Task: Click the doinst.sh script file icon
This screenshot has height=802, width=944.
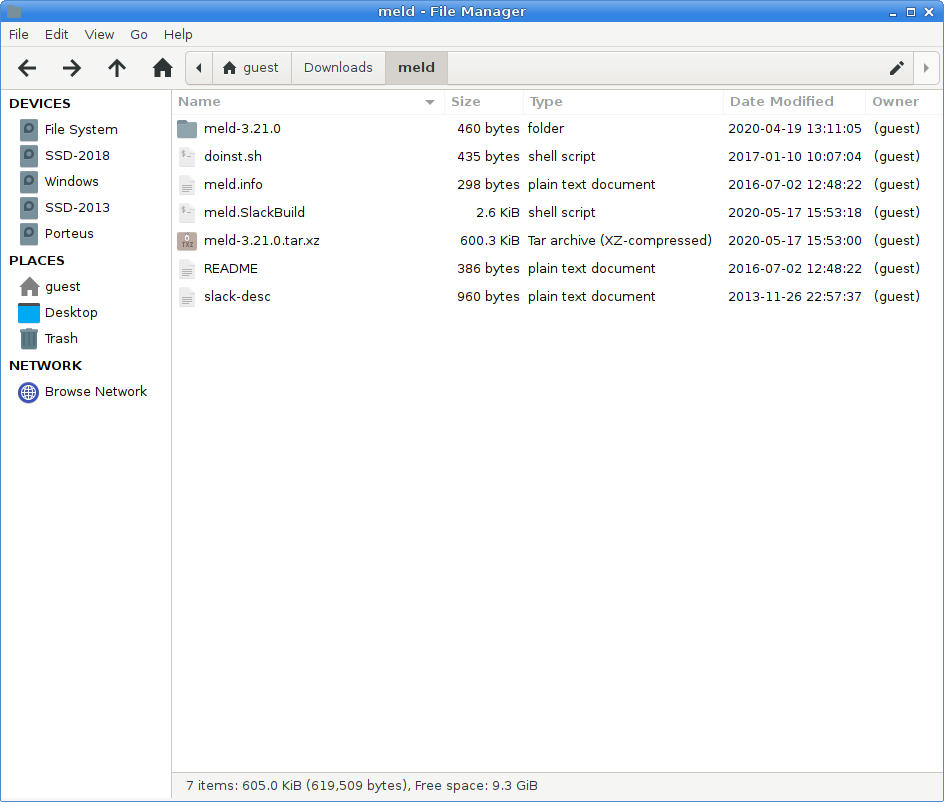Action: (x=187, y=157)
